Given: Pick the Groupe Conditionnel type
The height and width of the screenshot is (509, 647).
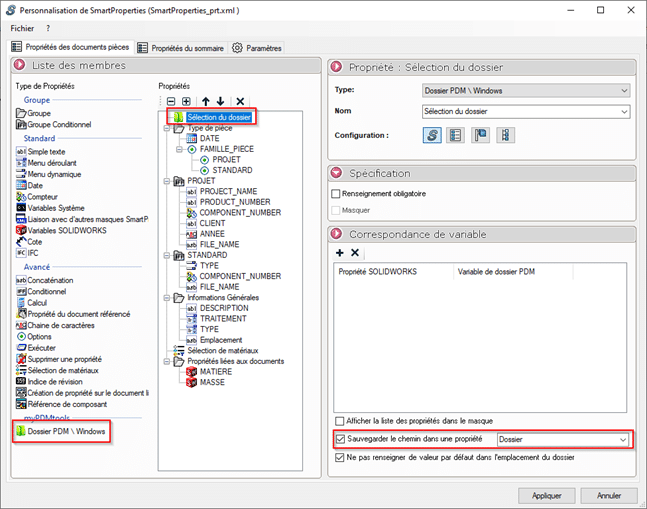Looking at the screenshot, I should pyautogui.click(x=54, y=125).
